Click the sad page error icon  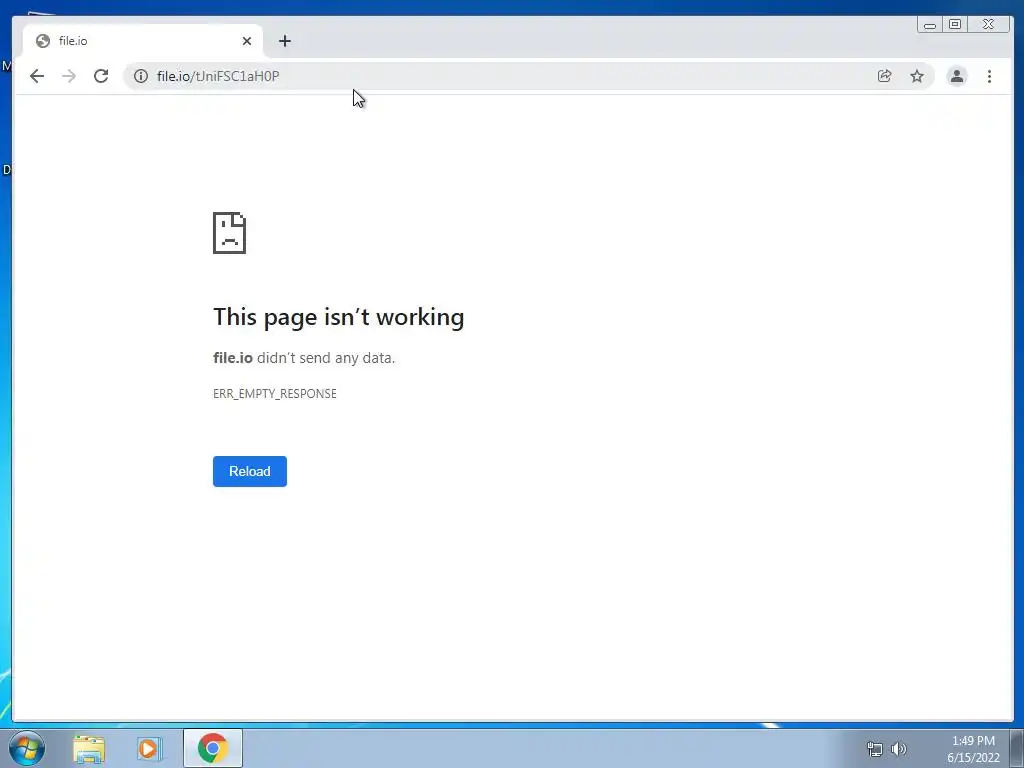pyautogui.click(x=229, y=233)
